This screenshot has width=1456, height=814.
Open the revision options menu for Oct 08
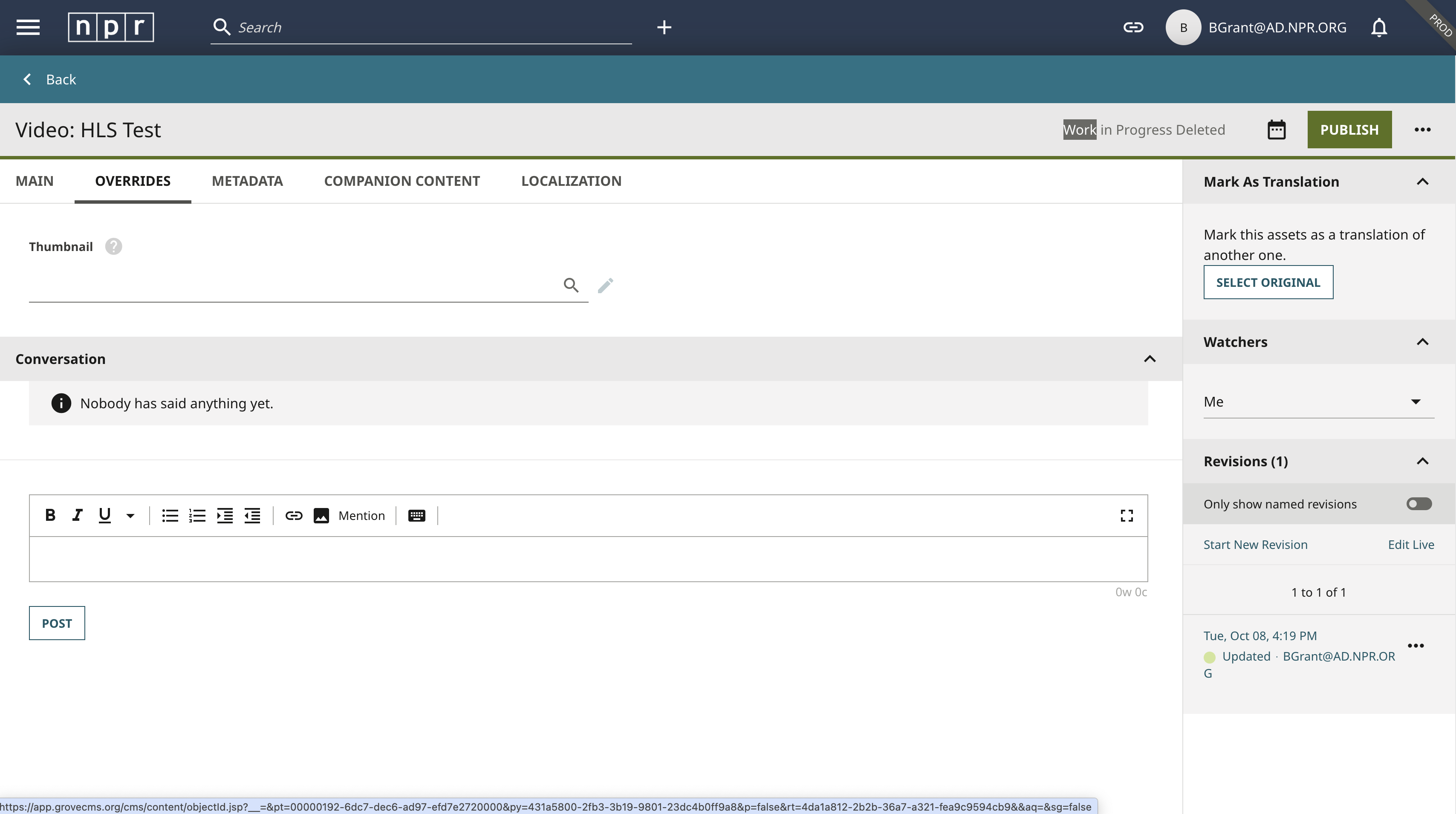[1416, 646]
